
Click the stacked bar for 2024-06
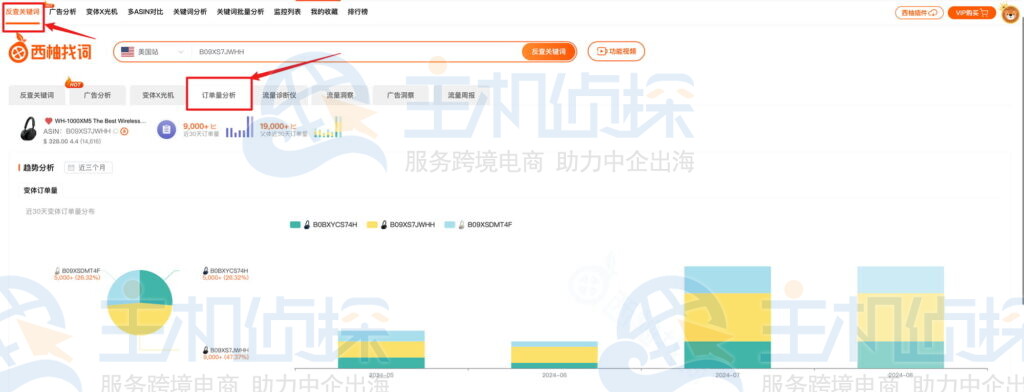(x=554, y=355)
